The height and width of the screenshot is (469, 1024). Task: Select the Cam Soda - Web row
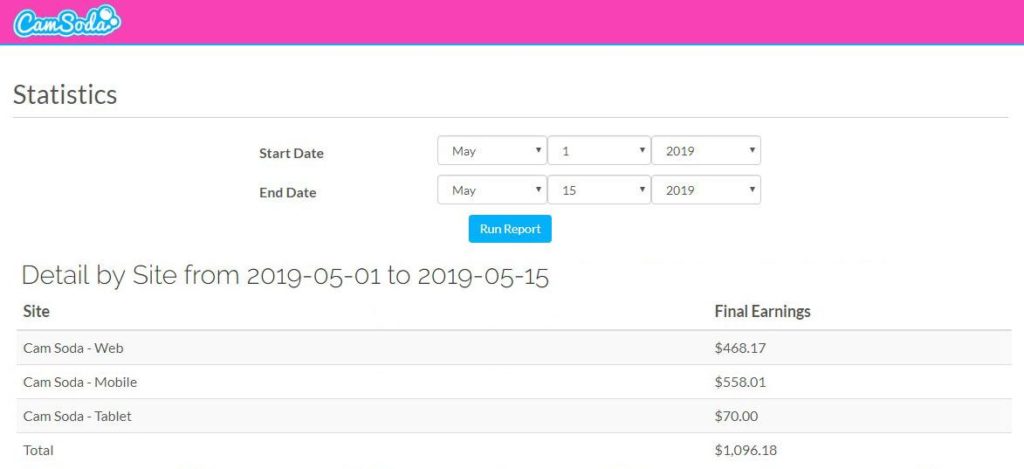coord(513,348)
